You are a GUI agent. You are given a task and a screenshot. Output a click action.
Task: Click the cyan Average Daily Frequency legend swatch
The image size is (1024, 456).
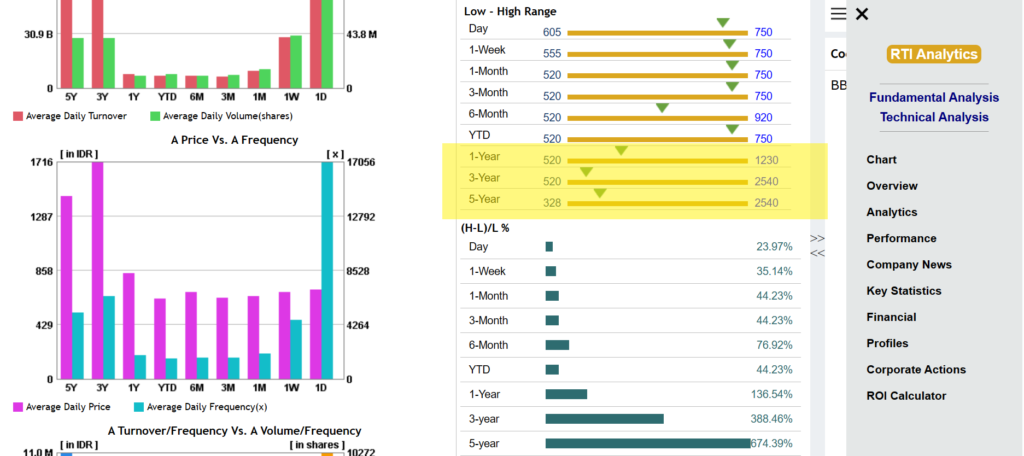point(138,407)
